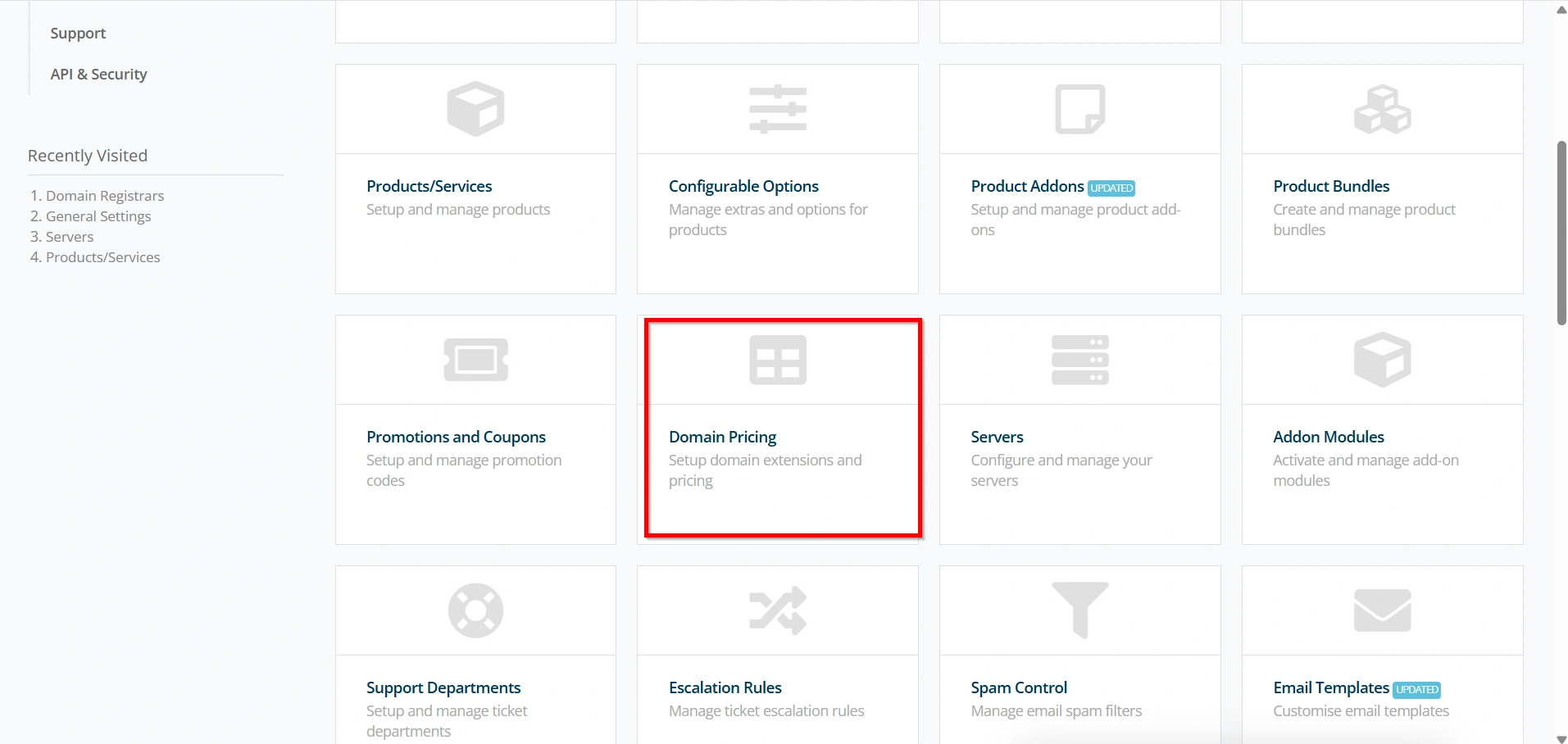Click the scrollbar down arrow
Image resolution: width=1568 pixels, height=744 pixels.
pos(1561,738)
